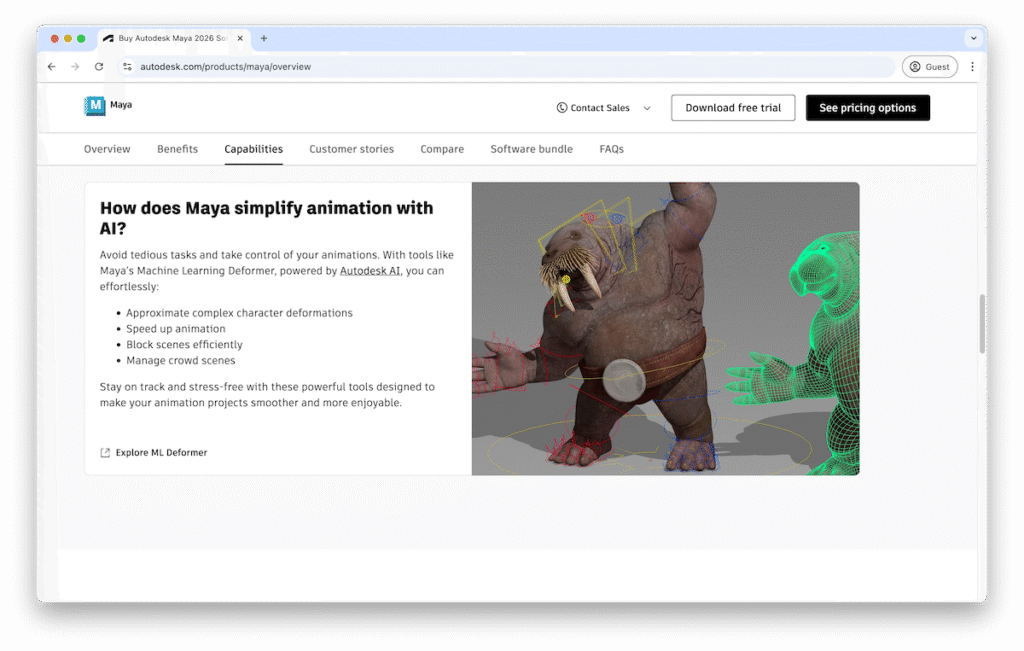The image size is (1024, 651).
Task: Open the Guest profile menu
Action: (x=929, y=67)
